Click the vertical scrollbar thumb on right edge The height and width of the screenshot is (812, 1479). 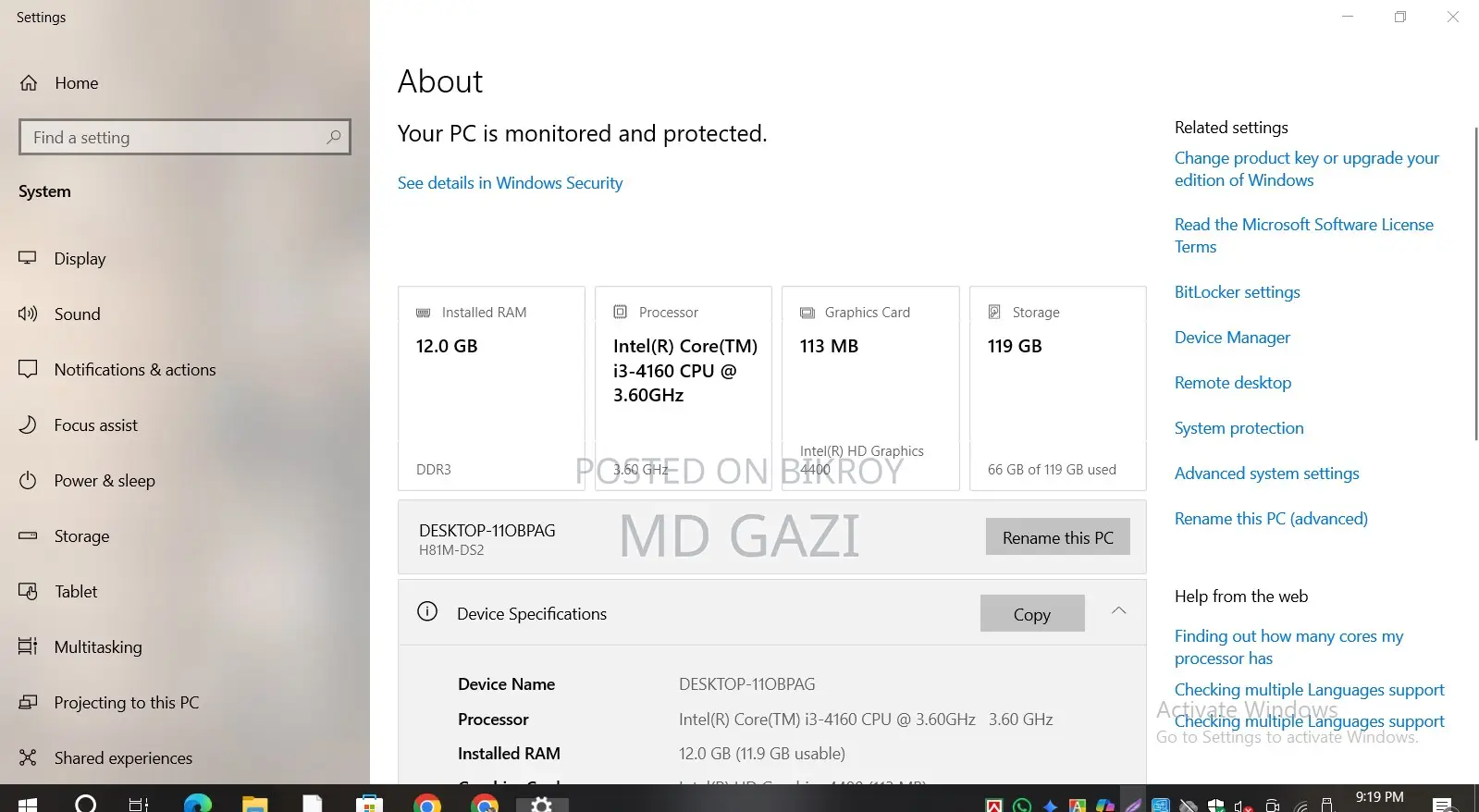tap(1475, 284)
